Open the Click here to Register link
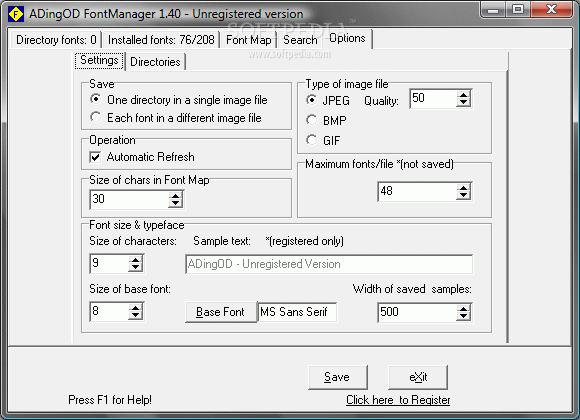580x420 pixels. [398, 400]
